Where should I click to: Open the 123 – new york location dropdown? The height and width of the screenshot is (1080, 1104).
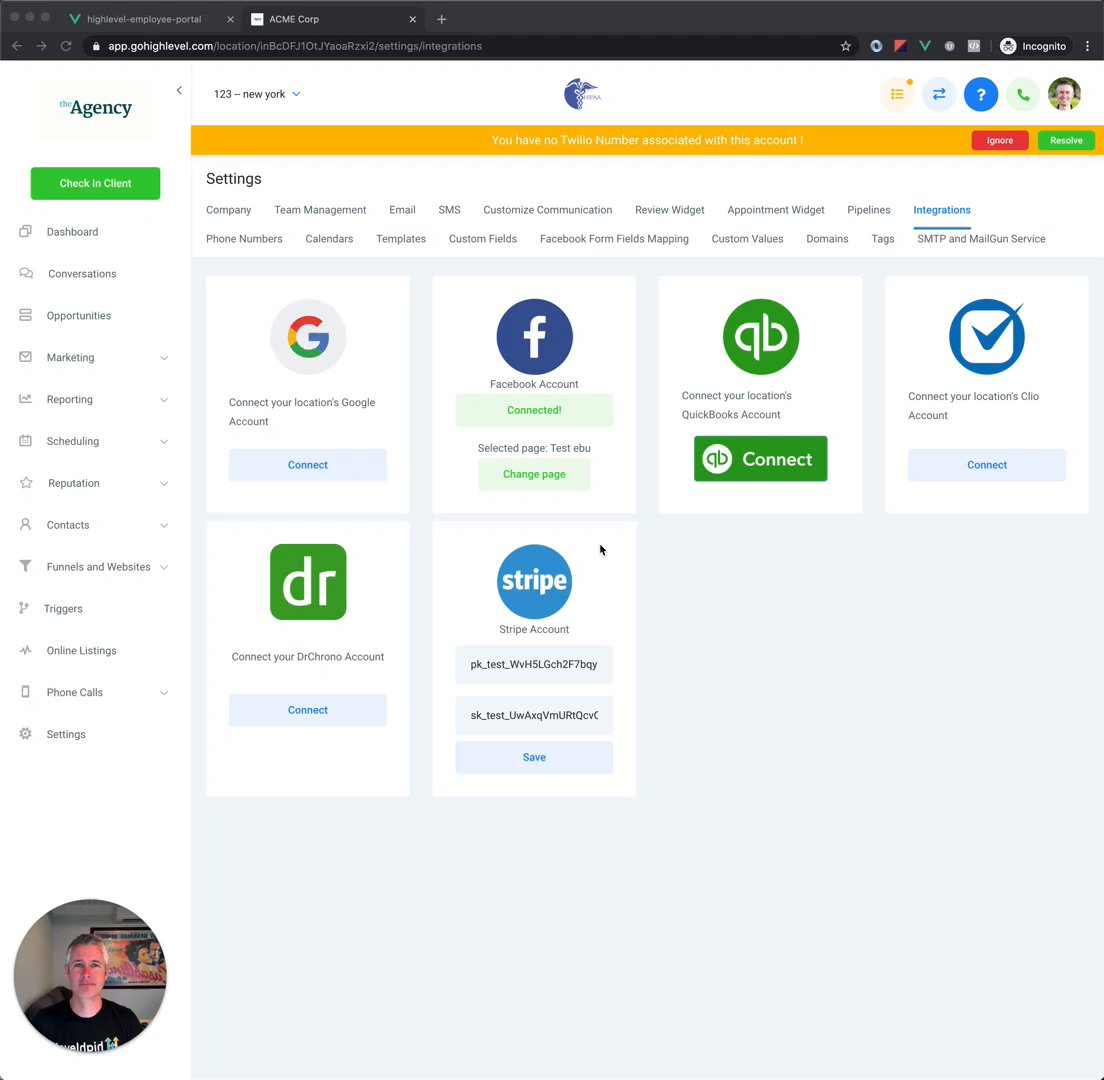click(x=257, y=94)
